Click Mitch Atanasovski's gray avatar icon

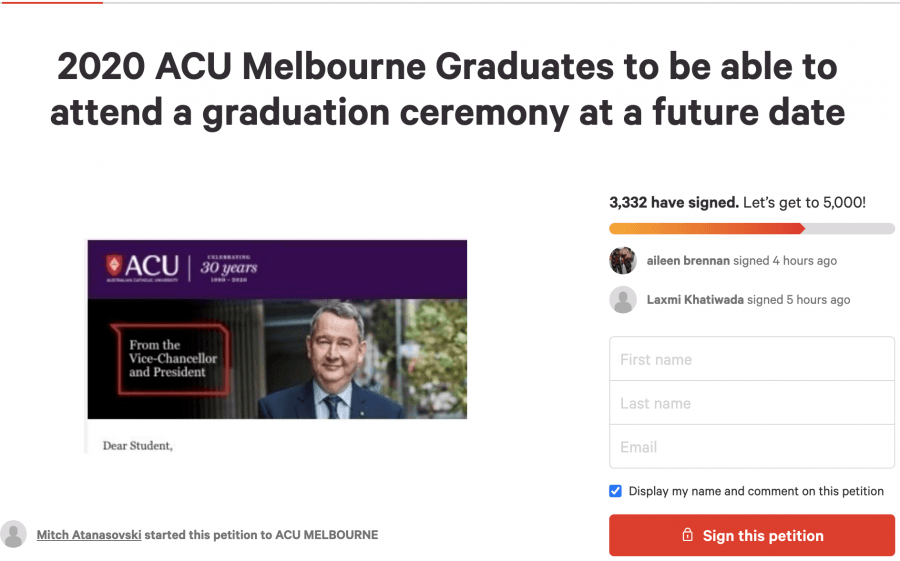[13, 535]
